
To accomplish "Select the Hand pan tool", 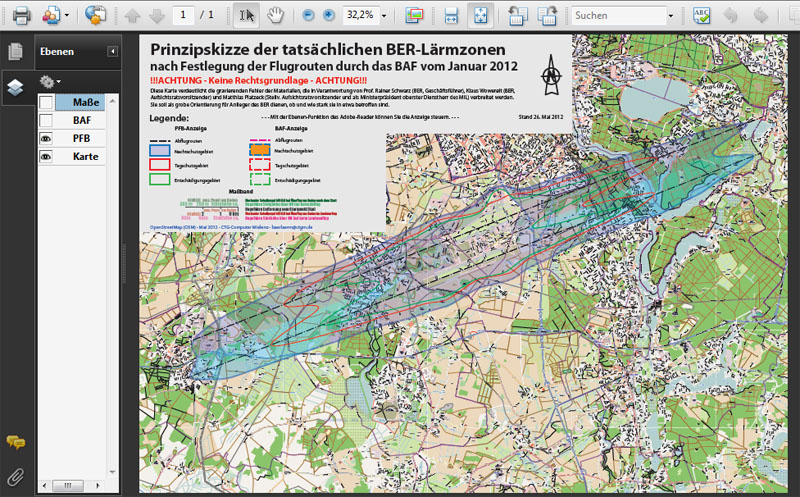I will click(x=276, y=15).
